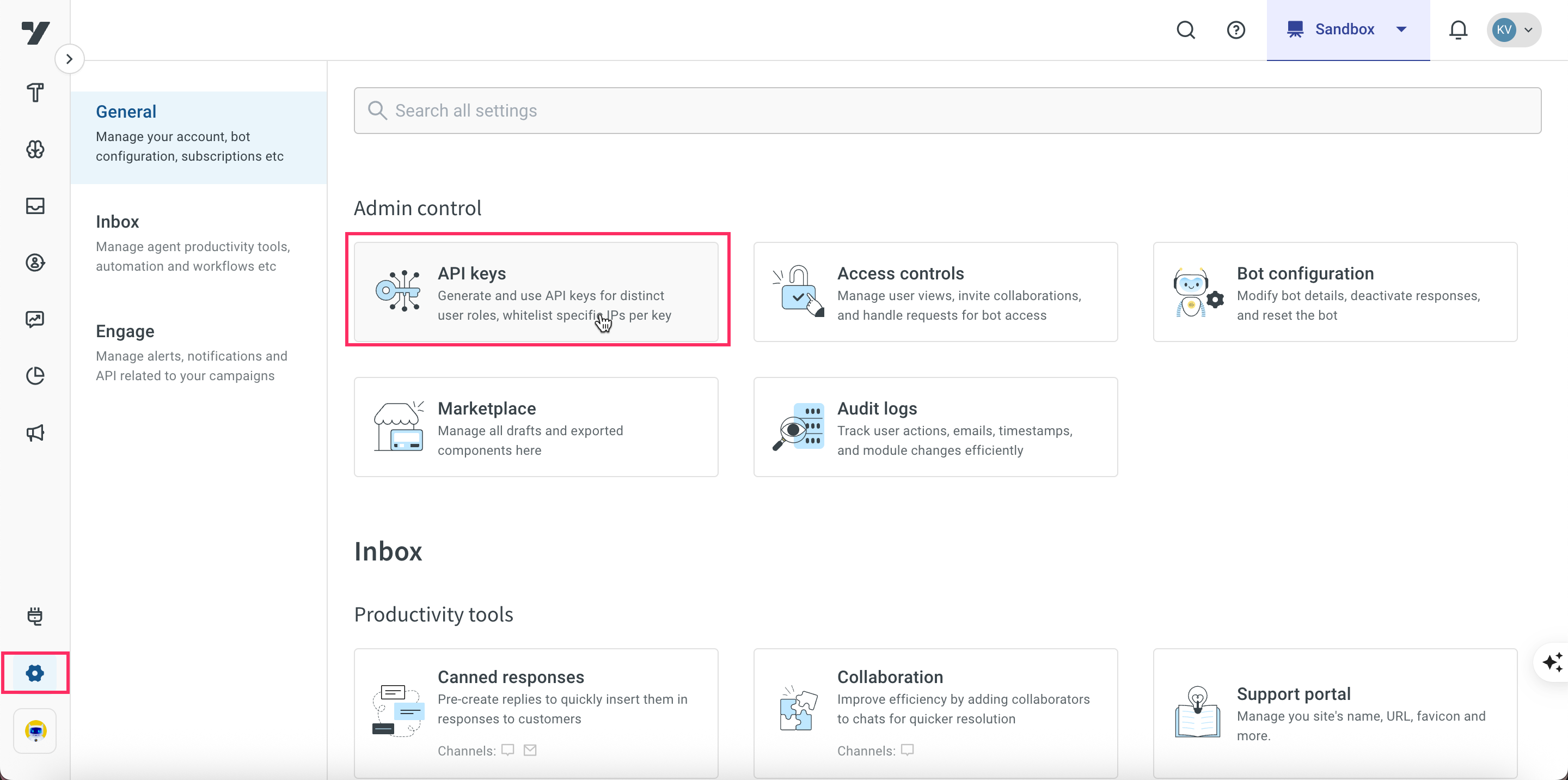Click the Audit logs eye icon
The image size is (1568, 780).
[798, 426]
